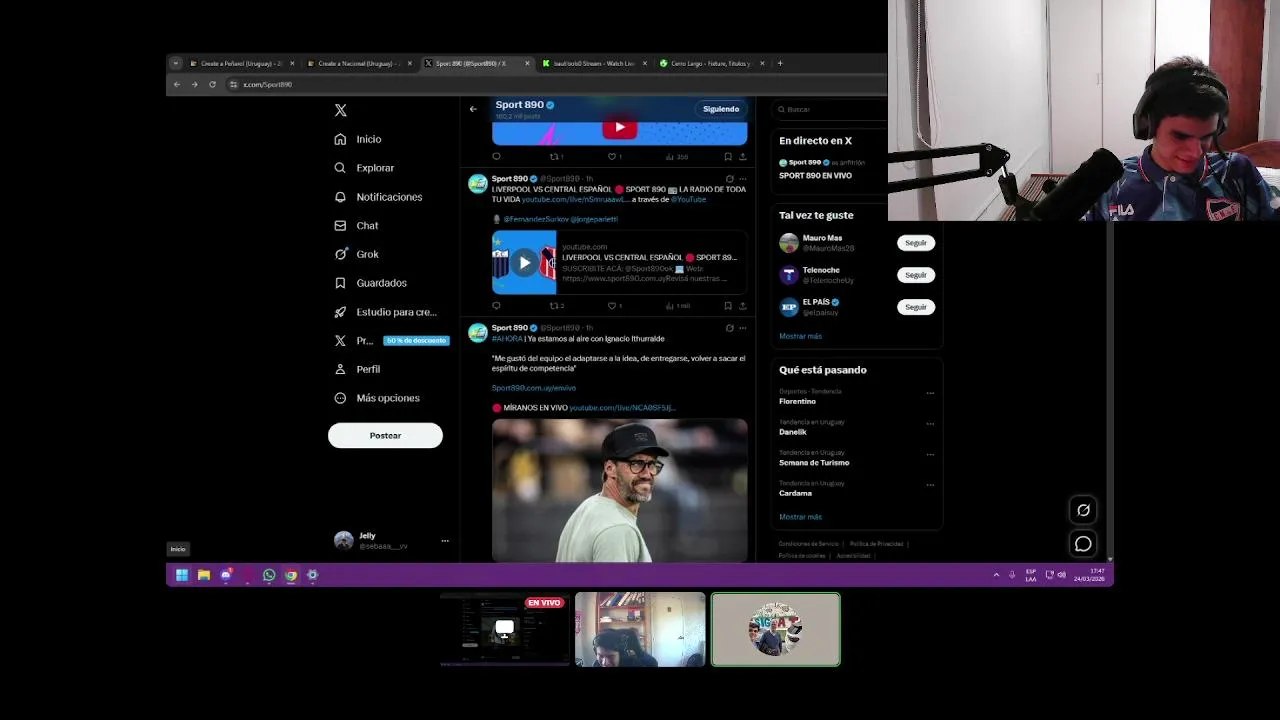Viewport: 1280px width, 720px height.
Task: Switch to Cerro Largo browser tab
Action: pyautogui.click(x=710, y=63)
